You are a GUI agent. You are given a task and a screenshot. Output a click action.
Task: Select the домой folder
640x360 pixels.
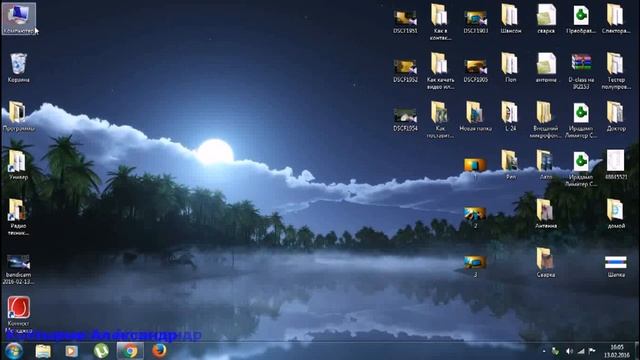[x=616, y=213]
